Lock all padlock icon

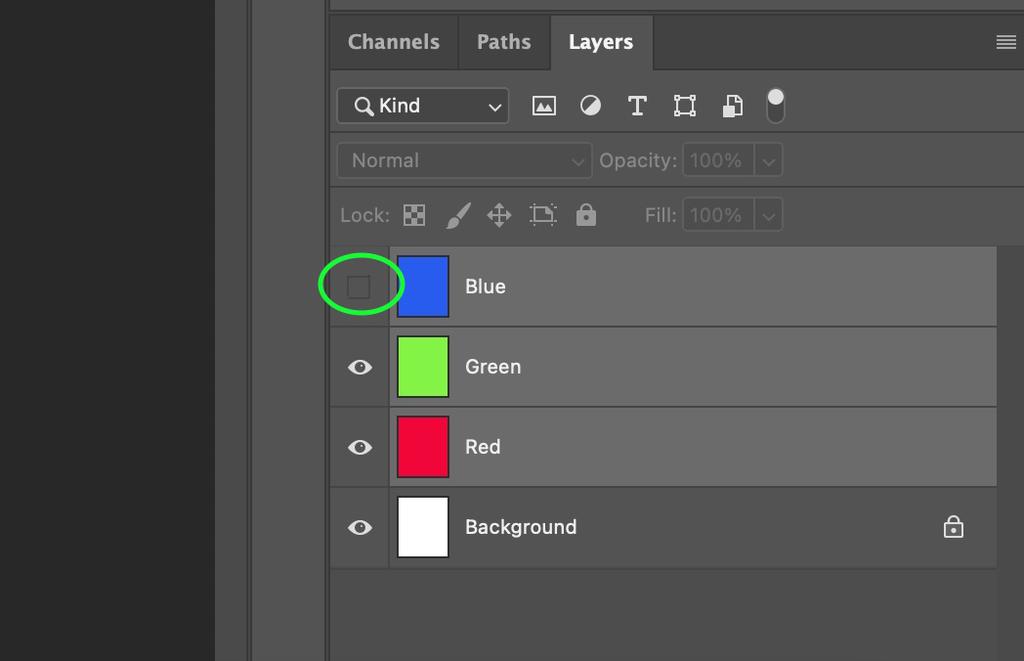coord(586,215)
